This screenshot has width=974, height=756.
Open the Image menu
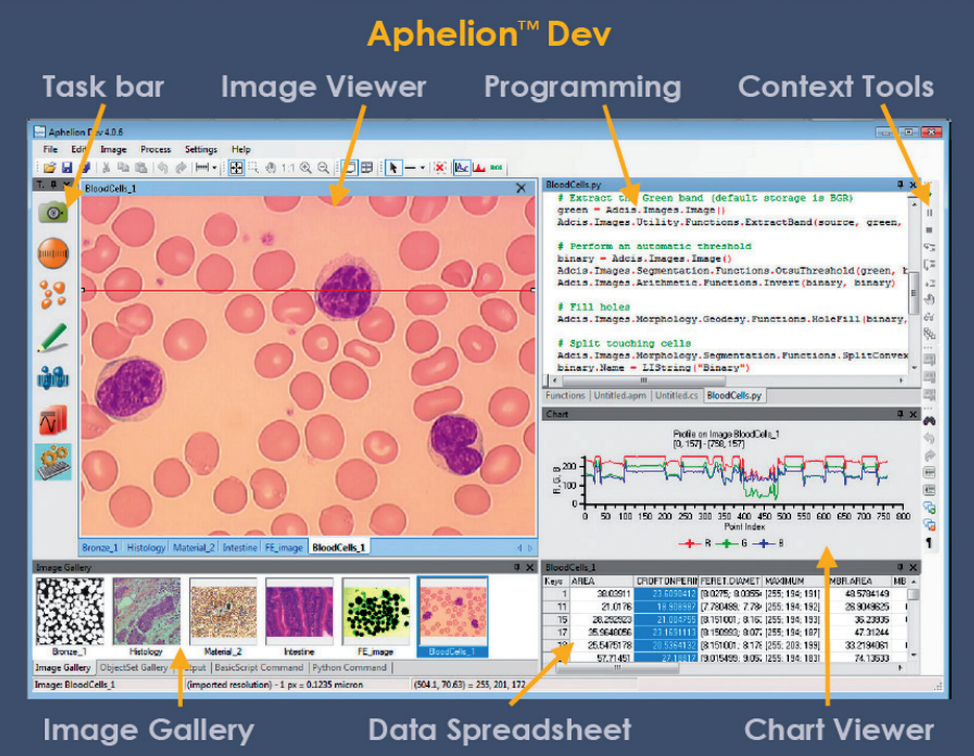coord(113,150)
